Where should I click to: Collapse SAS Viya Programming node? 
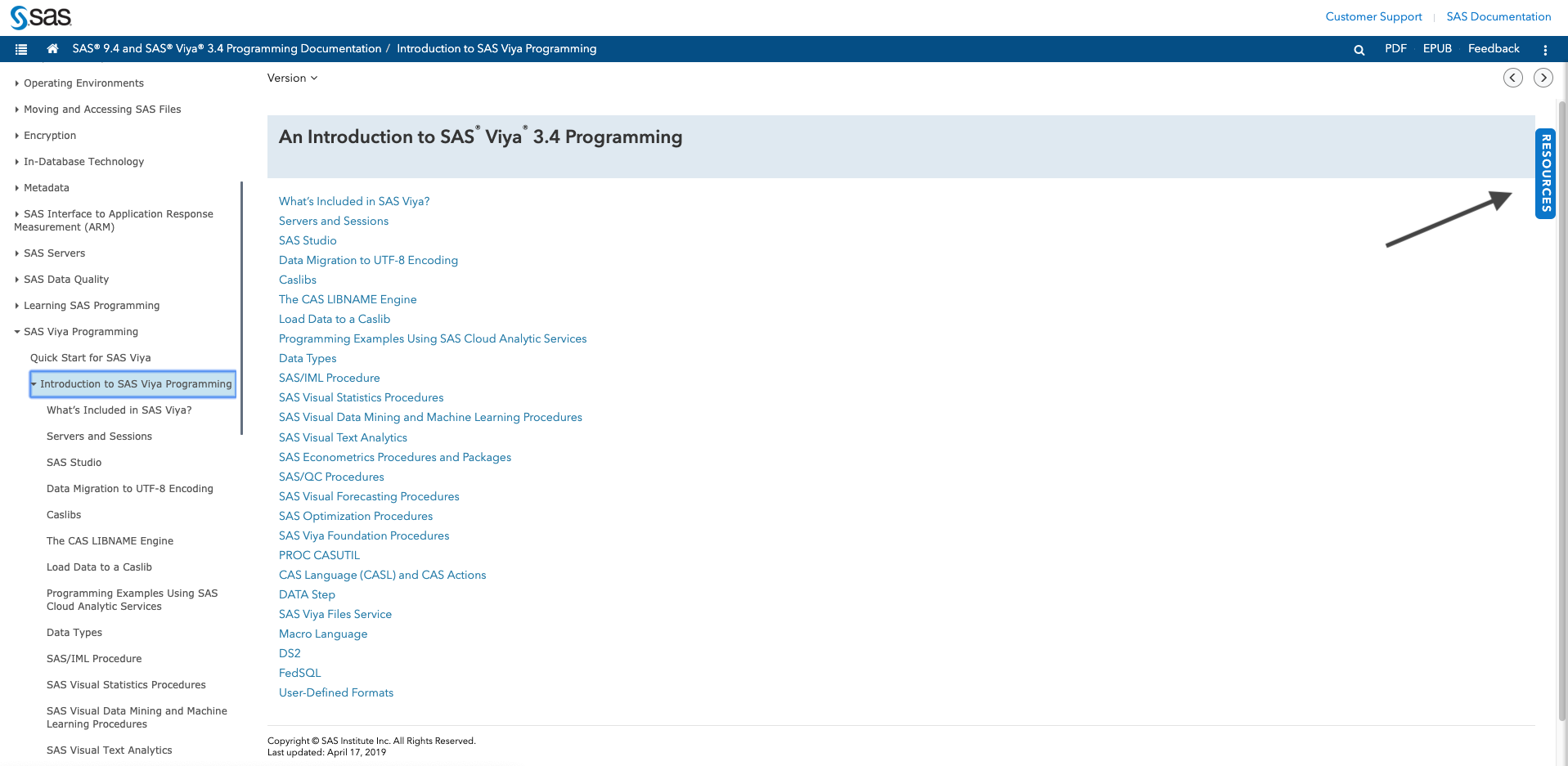(16, 332)
